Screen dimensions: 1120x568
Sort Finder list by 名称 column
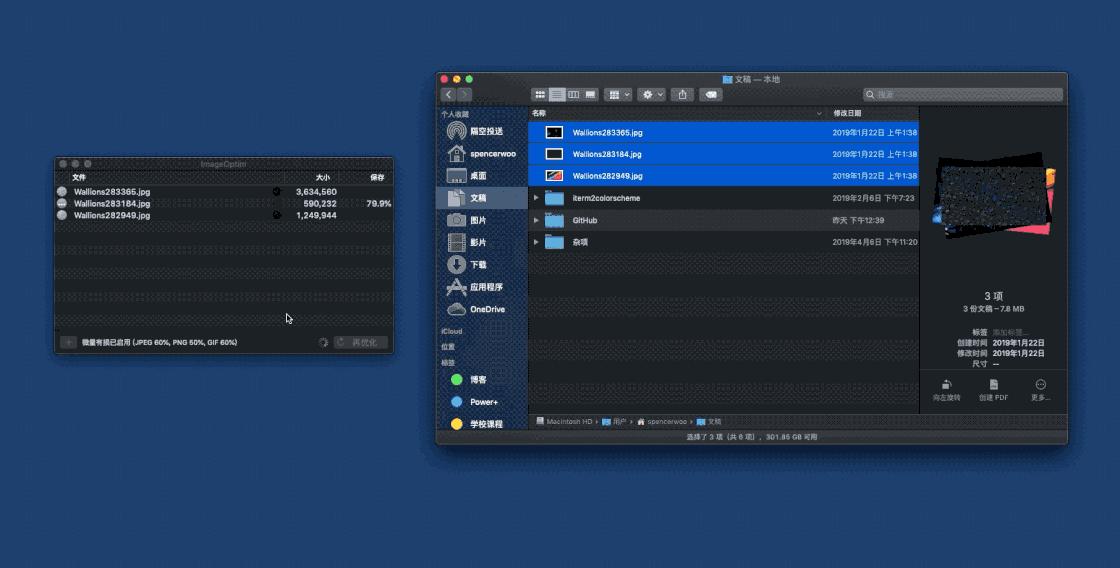pos(678,113)
